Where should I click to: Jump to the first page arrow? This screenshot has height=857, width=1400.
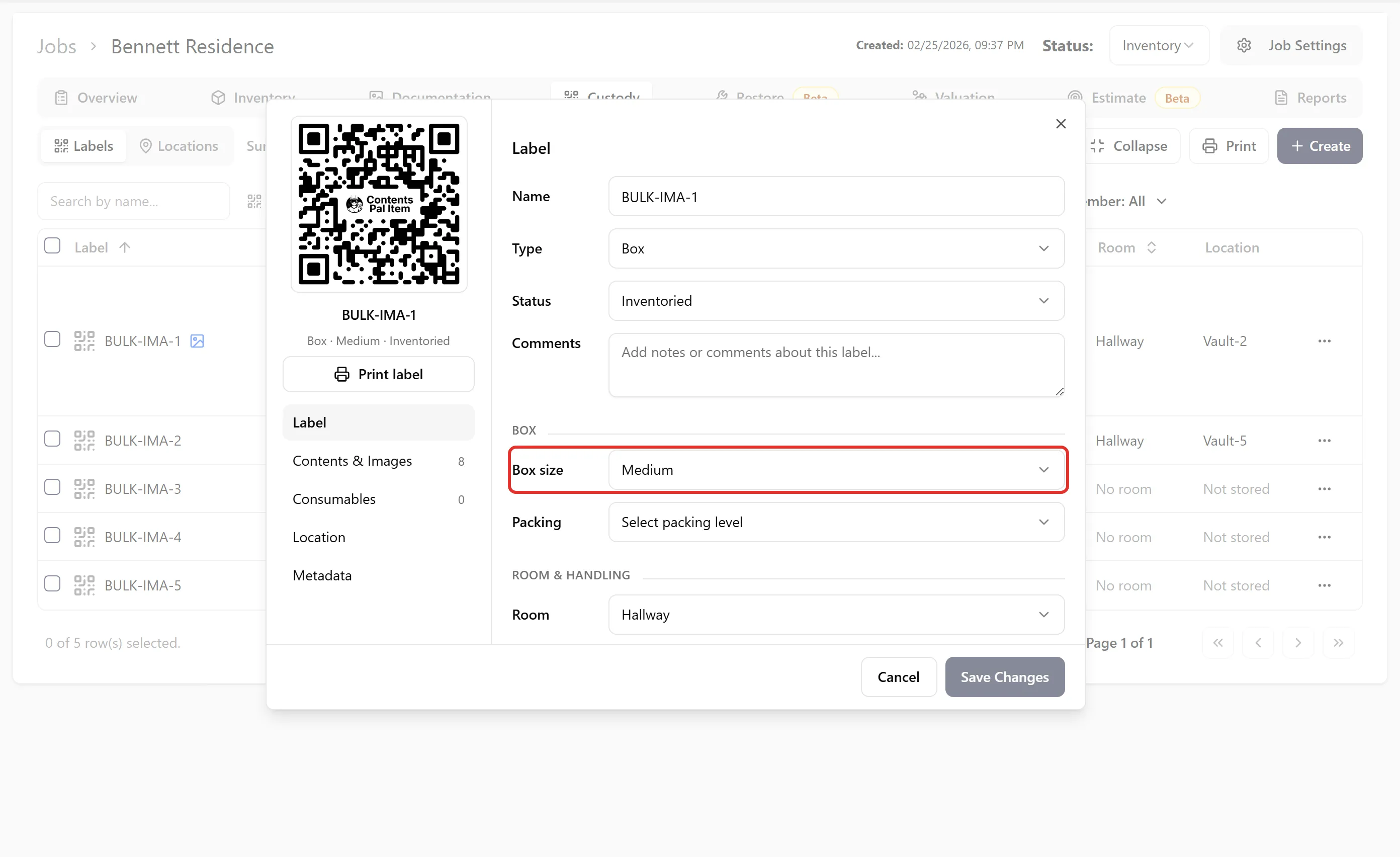point(1218,643)
